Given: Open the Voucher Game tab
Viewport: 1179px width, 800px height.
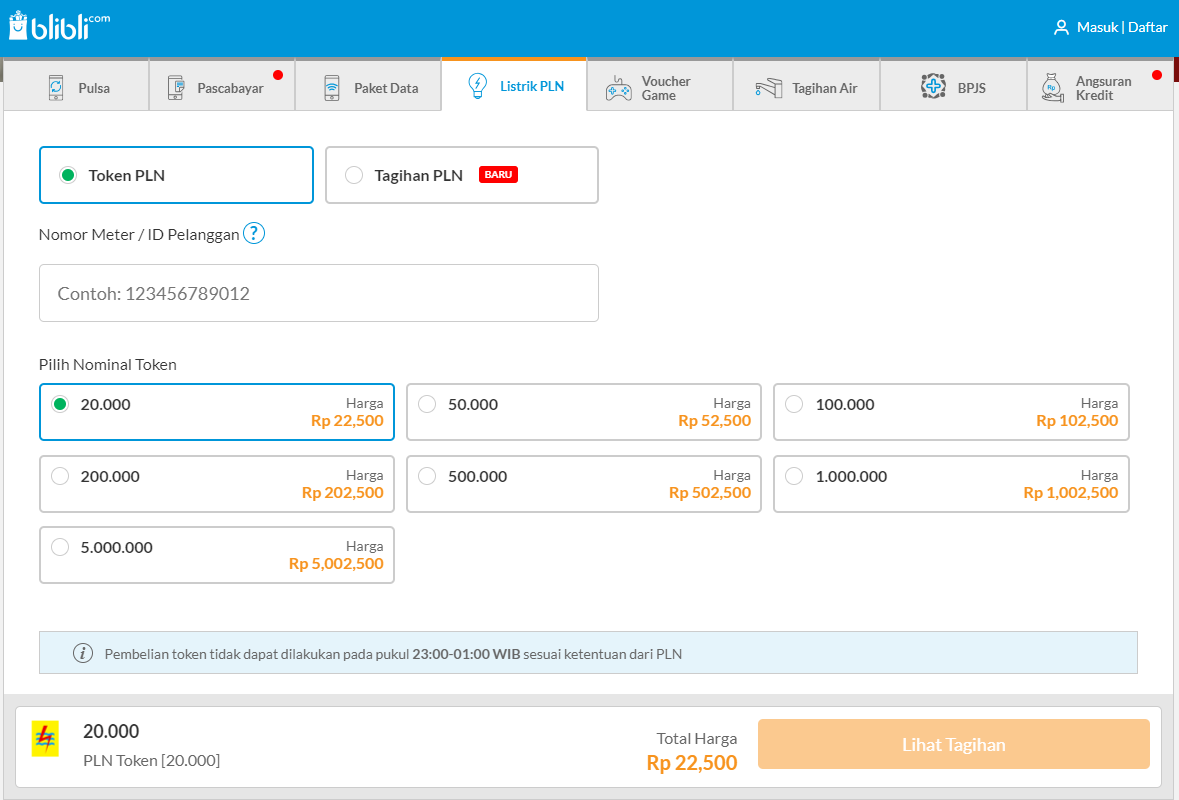Looking at the screenshot, I should (659, 85).
